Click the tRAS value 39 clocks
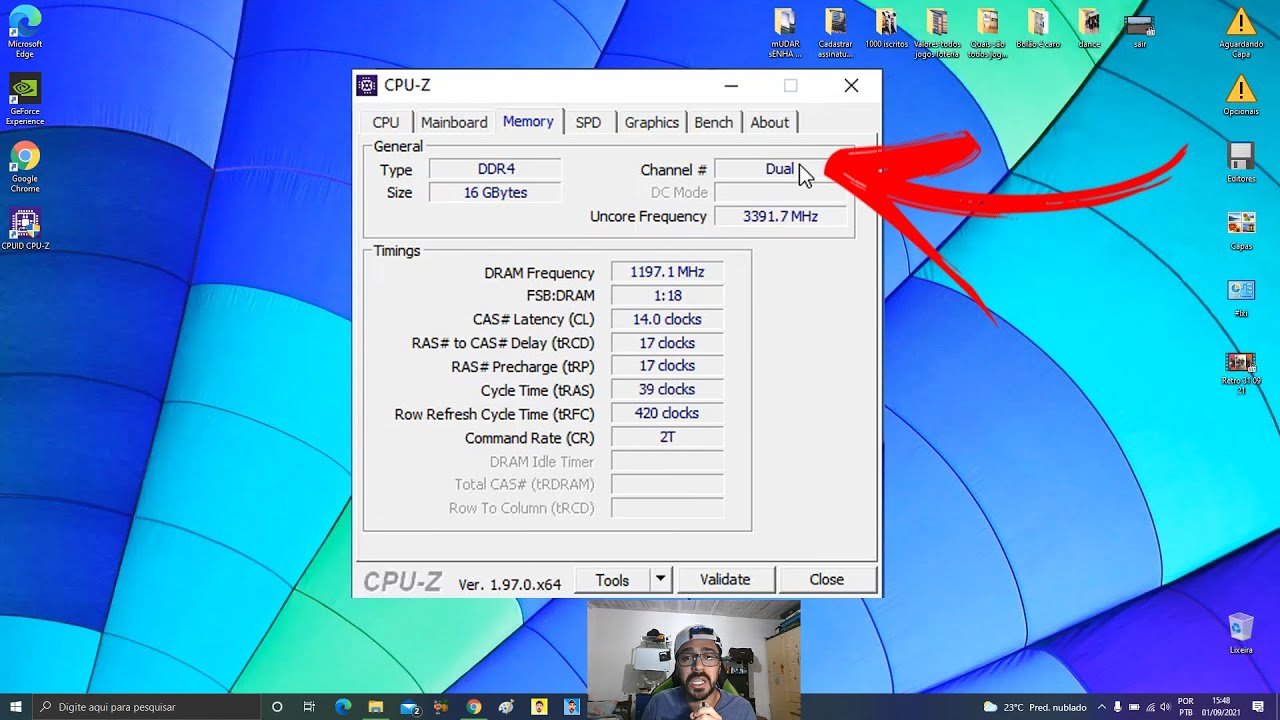Screen dimensions: 1280x720 667,390
